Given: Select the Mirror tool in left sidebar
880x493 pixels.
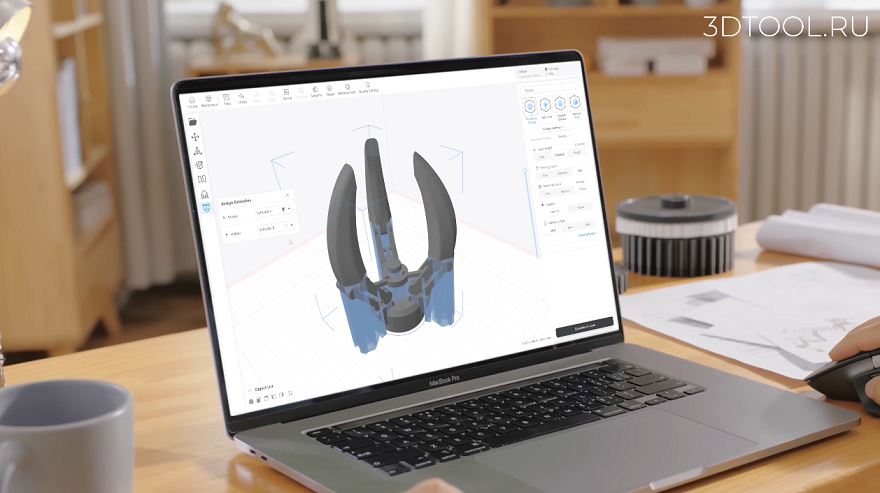Looking at the screenshot, I should [201, 179].
